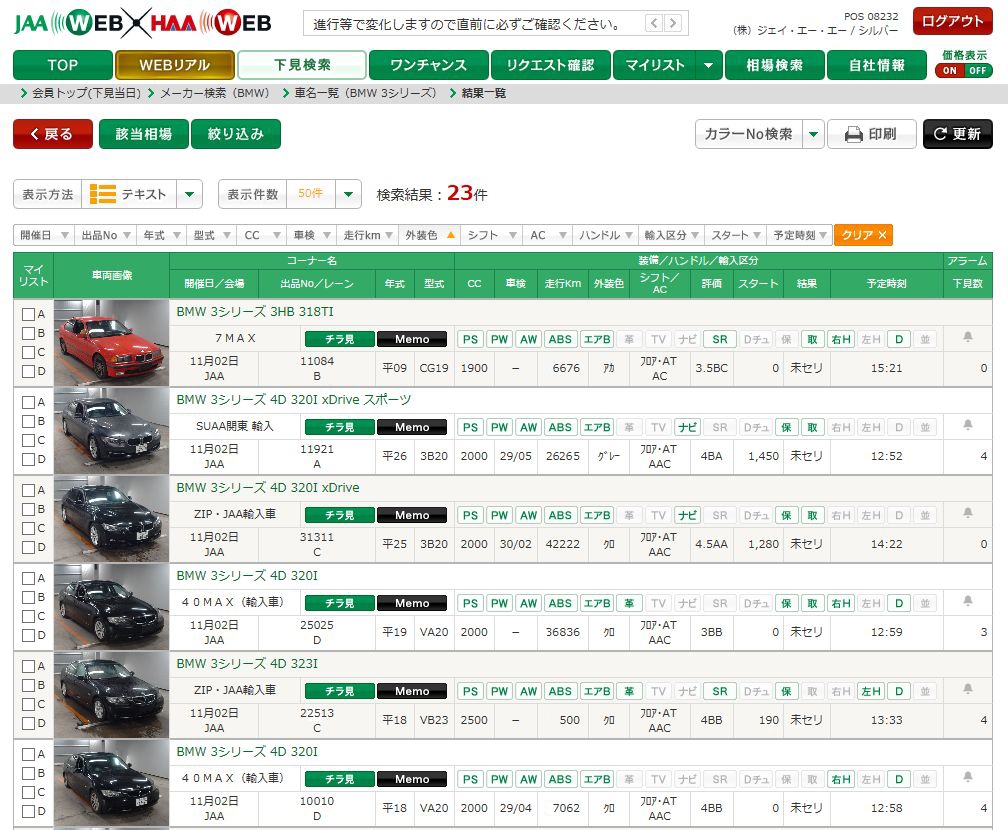Sort by 外装色 filter
This screenshot has height=830, width=1008.
tap(430, 235)
